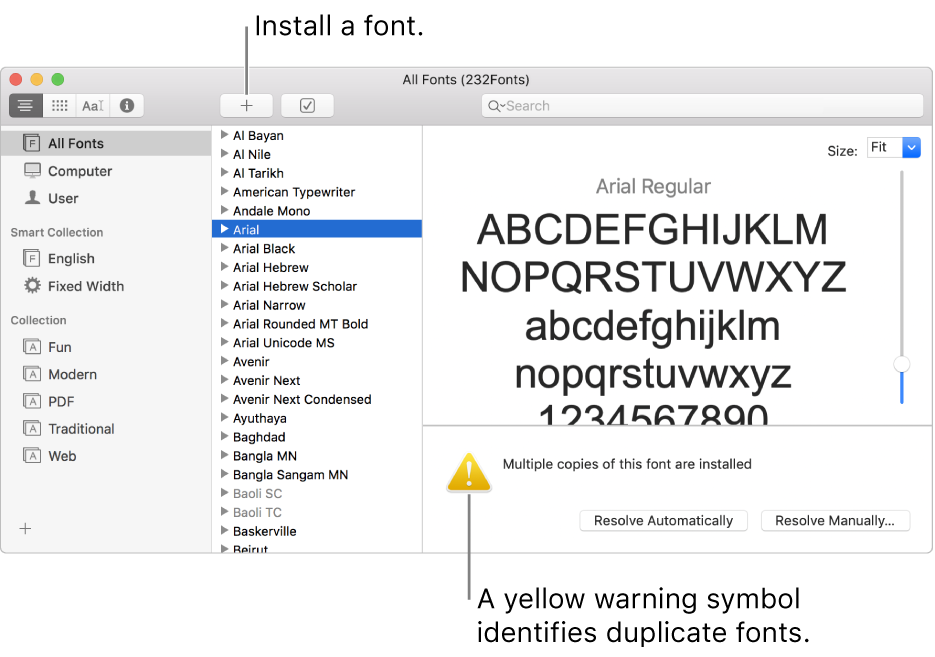Click the Traditional collection icon
935x657 pixels.
pos(32,428)
